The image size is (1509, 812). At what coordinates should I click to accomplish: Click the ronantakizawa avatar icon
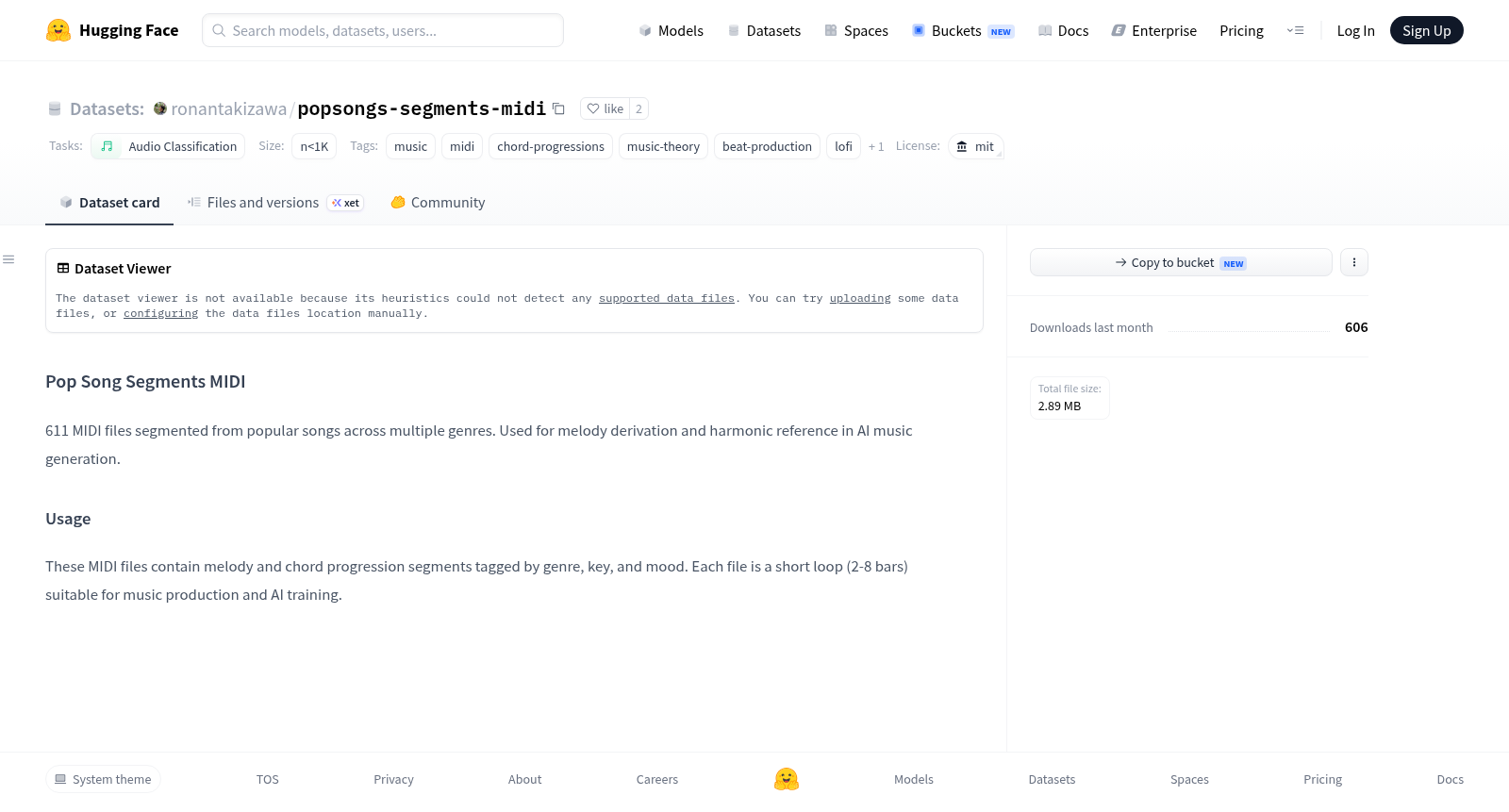point(160,108)
